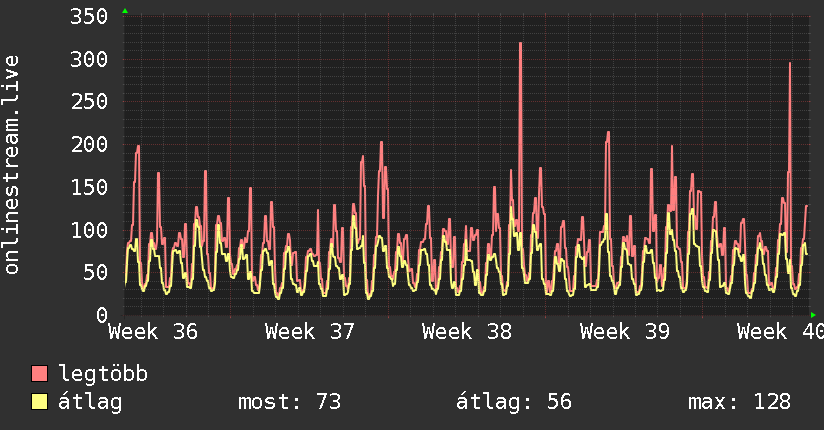824x430 pixels.
Task: Click the 350 y-axis value
Action: pyautogui.click(x=89, y=17)
